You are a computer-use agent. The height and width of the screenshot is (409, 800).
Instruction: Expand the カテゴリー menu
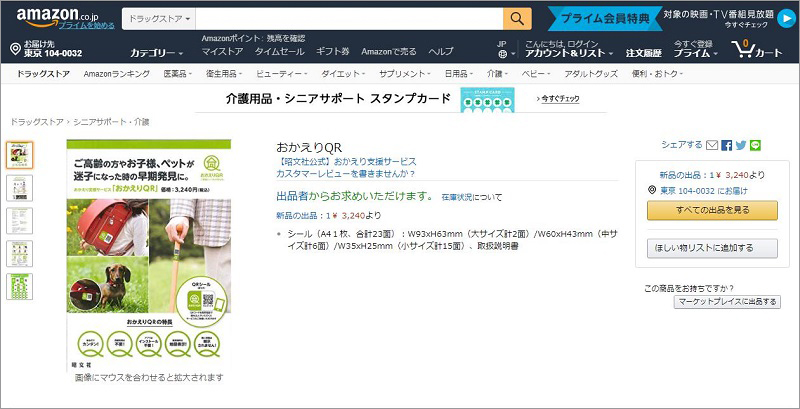pyautogui.click(x=157, y=53)
